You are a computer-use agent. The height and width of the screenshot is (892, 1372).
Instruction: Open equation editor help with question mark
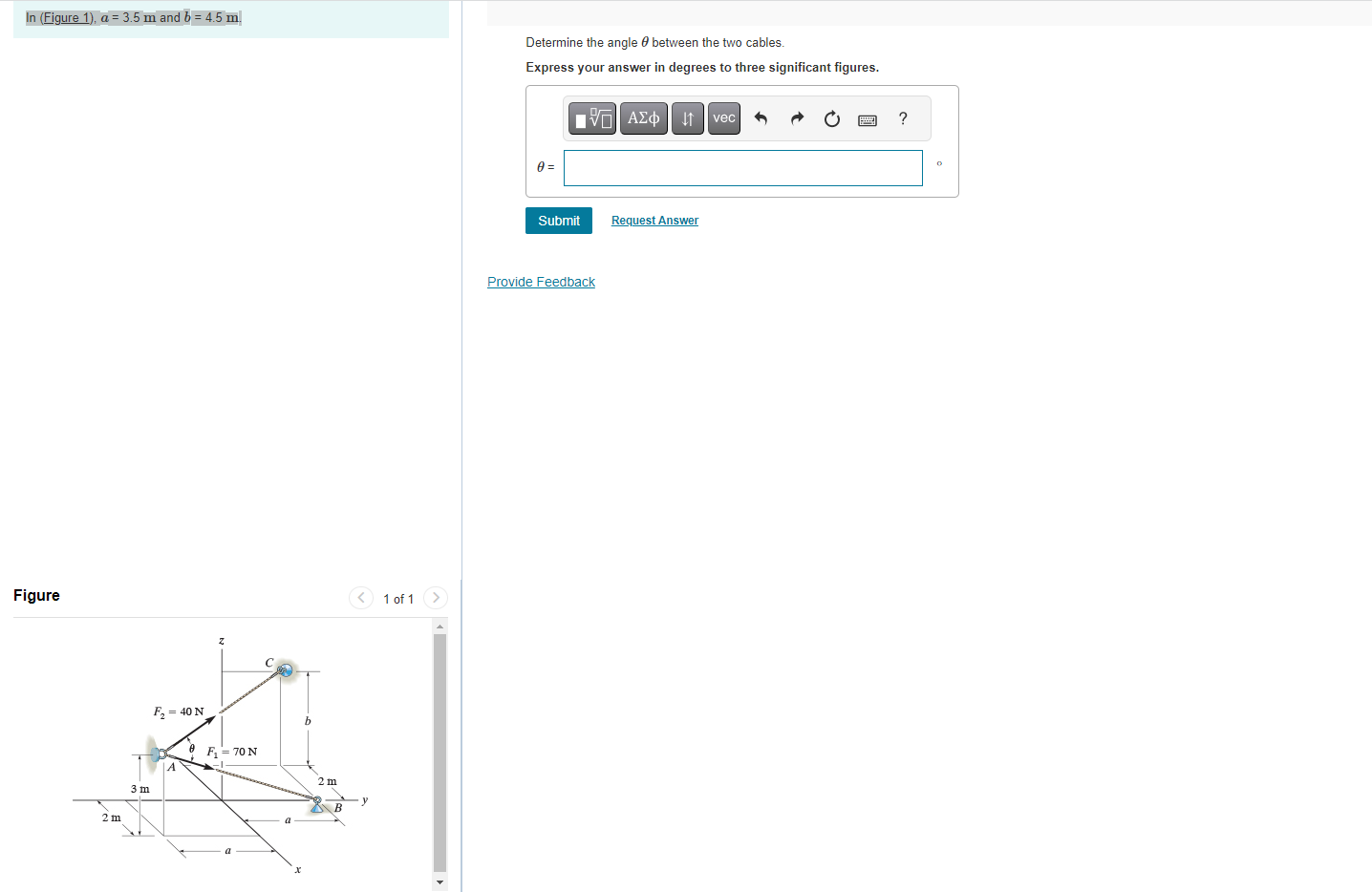[902, 117]
